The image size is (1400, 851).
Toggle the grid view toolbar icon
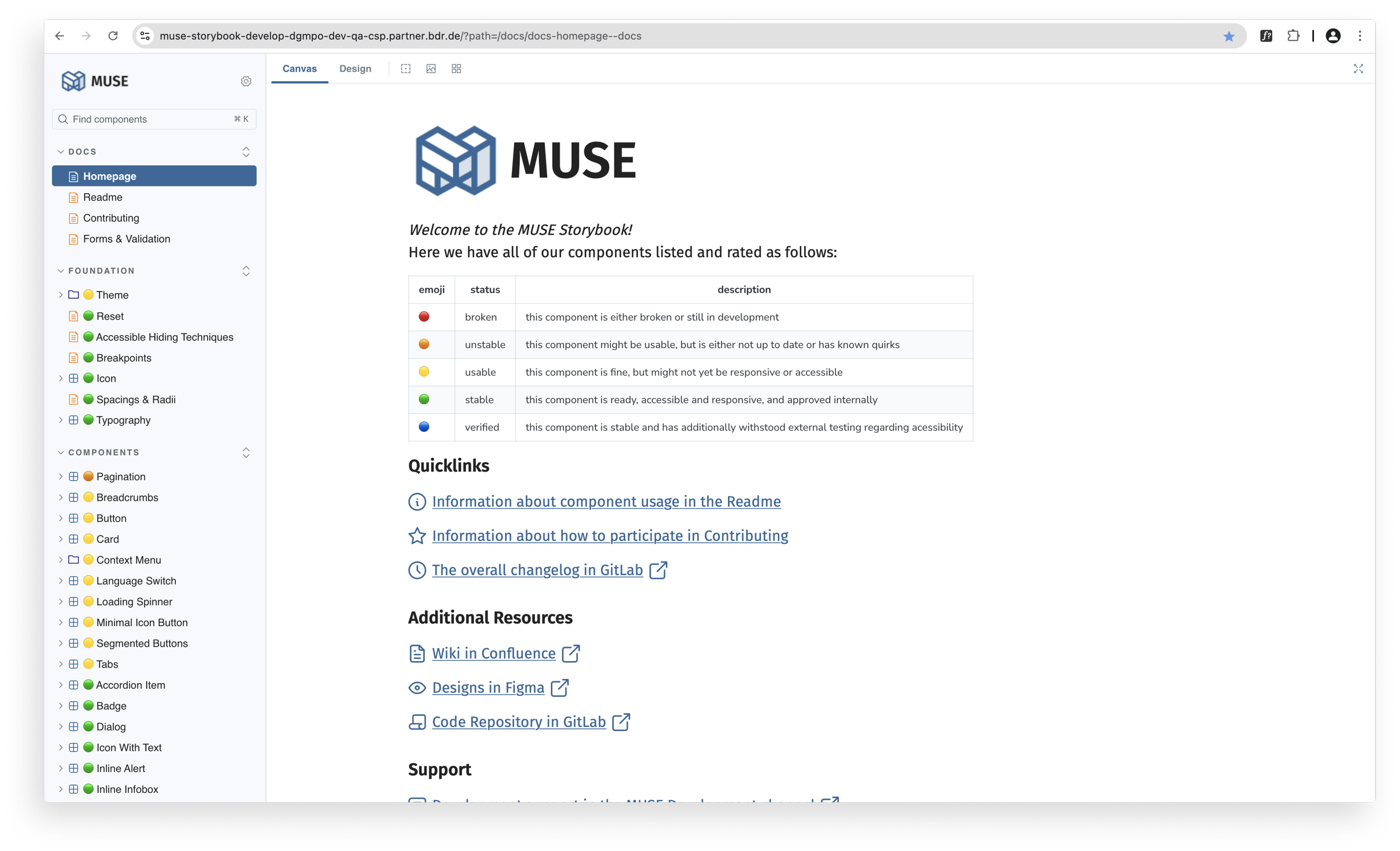click(x=456, y=69)
